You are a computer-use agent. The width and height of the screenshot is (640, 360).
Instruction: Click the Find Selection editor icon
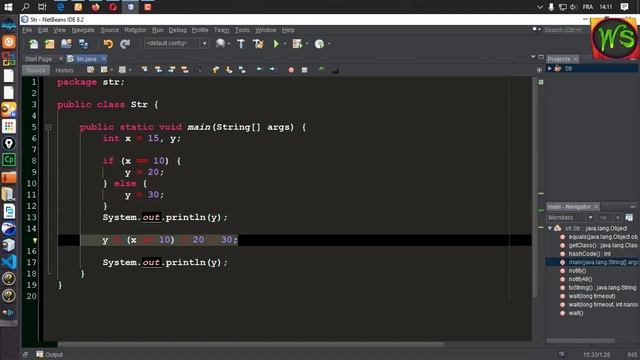point(144,70)
